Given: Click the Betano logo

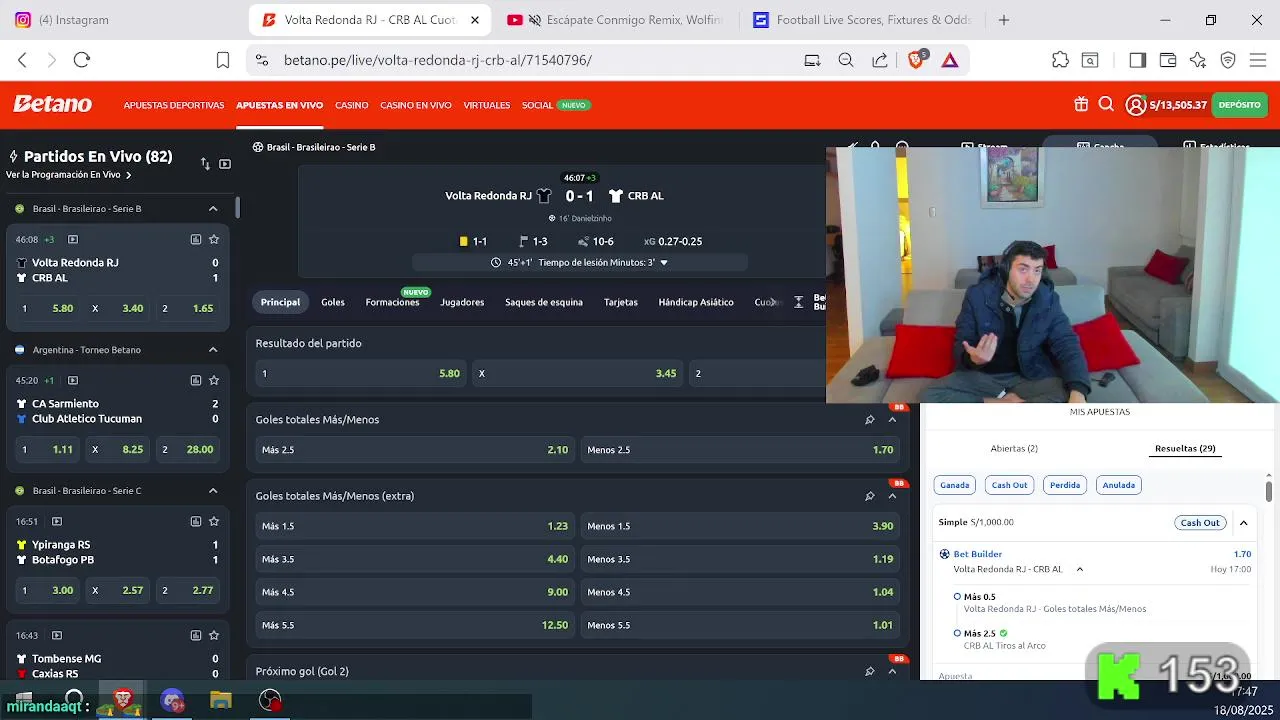Looking at the screenshot, I should coord(52,104).
